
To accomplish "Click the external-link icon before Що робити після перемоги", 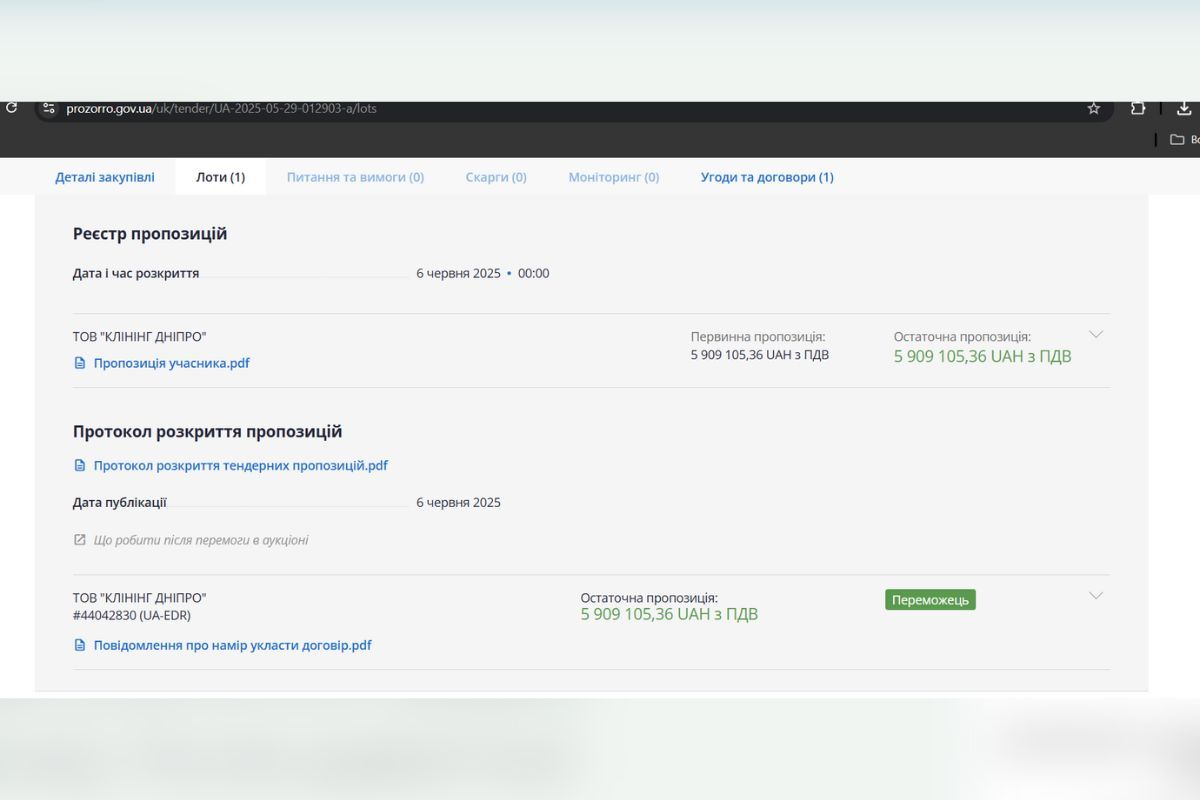I will pos(80,540).
